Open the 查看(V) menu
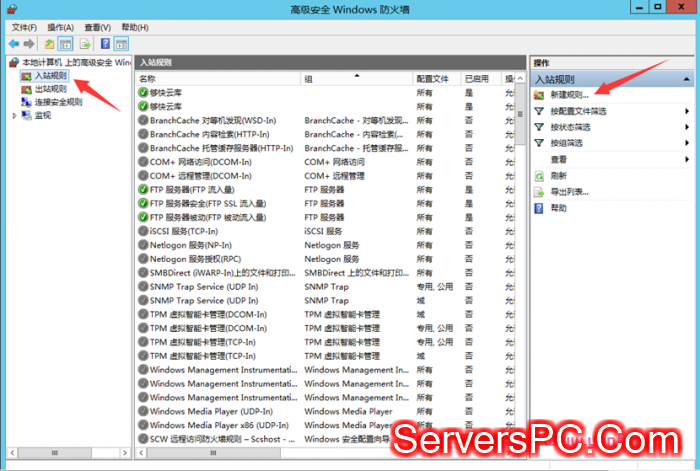 point(97,27)
